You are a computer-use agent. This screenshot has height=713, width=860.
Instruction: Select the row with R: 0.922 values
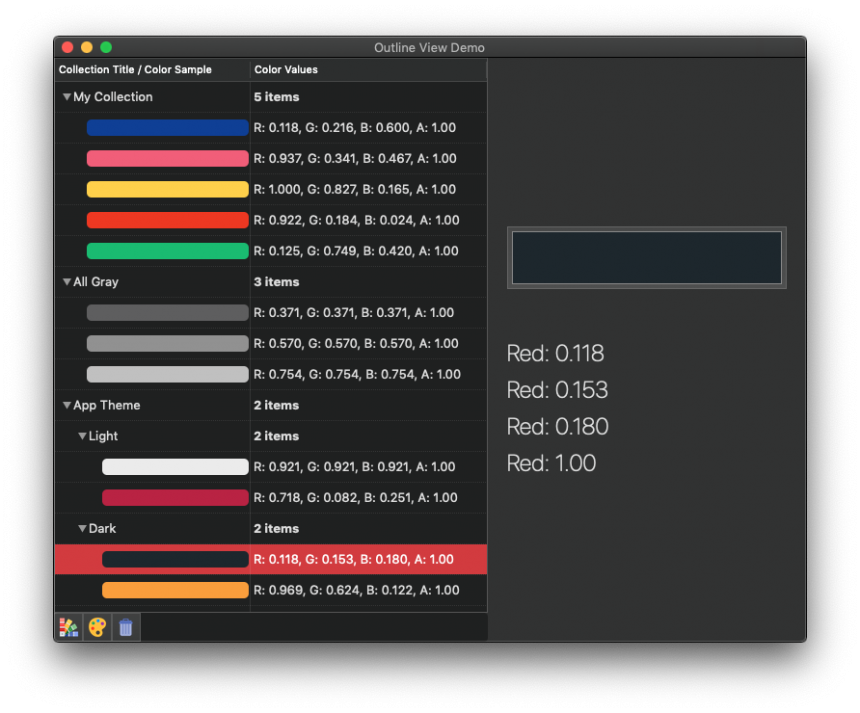click(356, 220)
